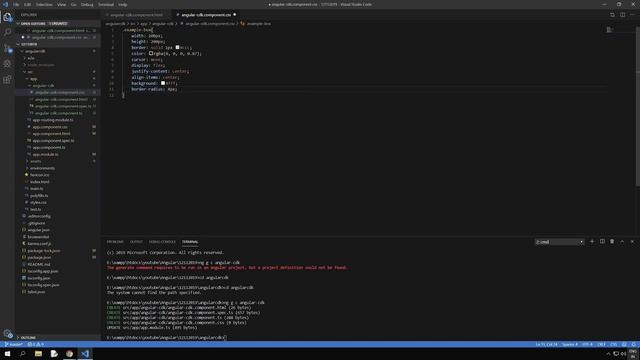Close the terminal panel

coord(632,242)
